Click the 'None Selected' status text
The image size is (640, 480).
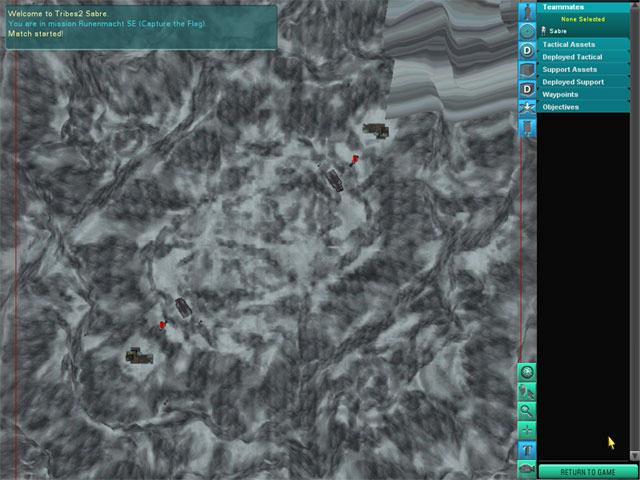click(583, 19)
